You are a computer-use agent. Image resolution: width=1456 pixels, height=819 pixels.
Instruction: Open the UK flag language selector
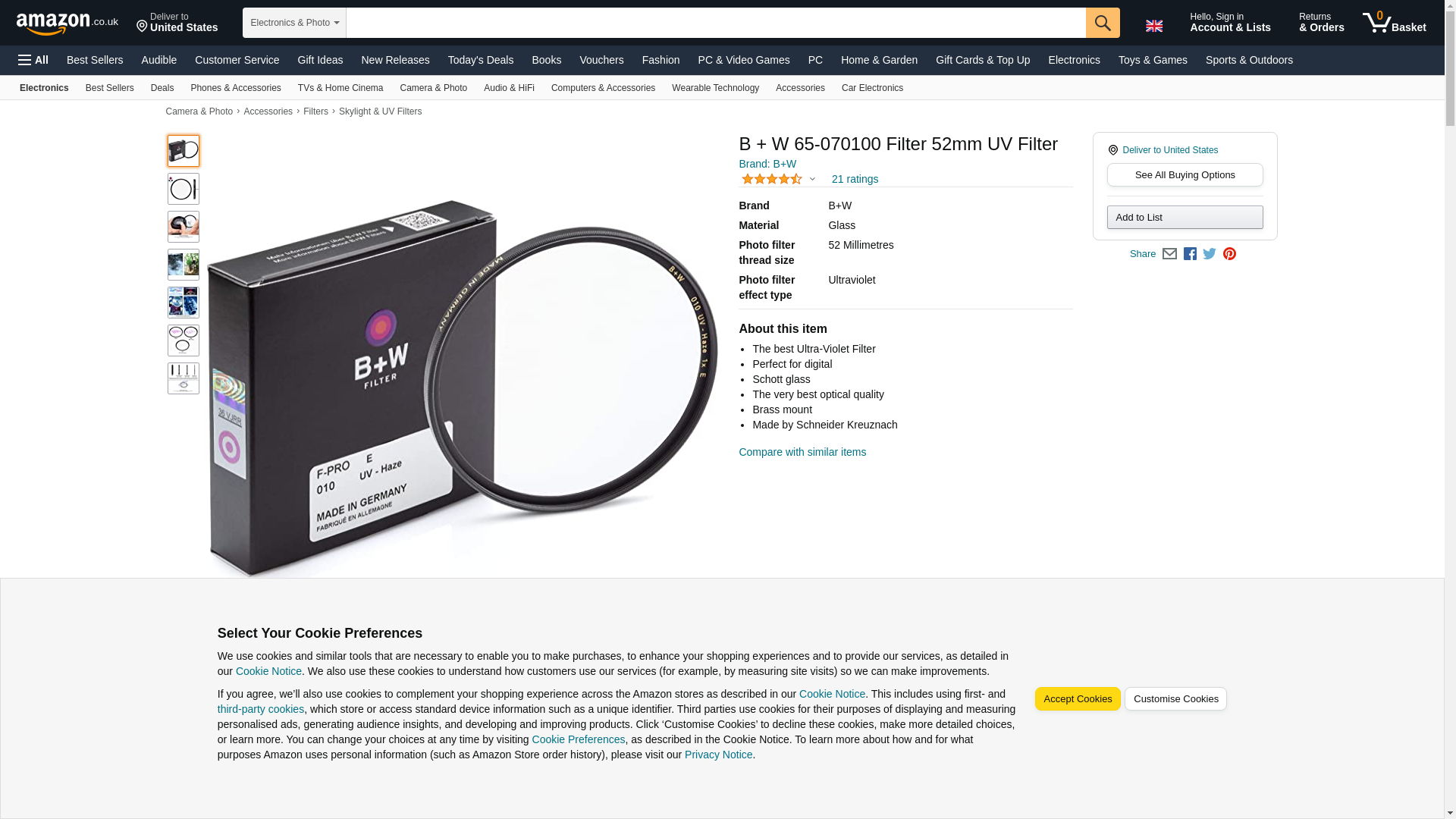click(x=1153, y=26)
